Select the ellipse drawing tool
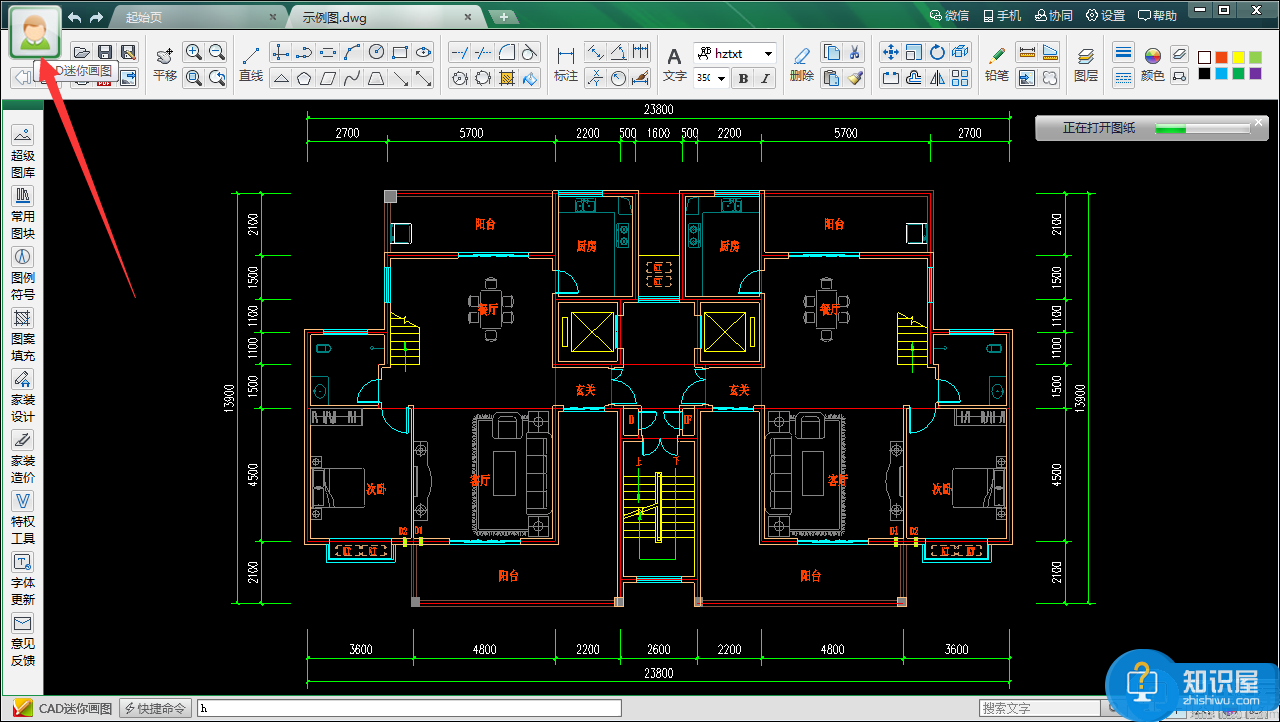Image resolution: width=1280 pixels, height=722 pixels. tap(424, 52)
